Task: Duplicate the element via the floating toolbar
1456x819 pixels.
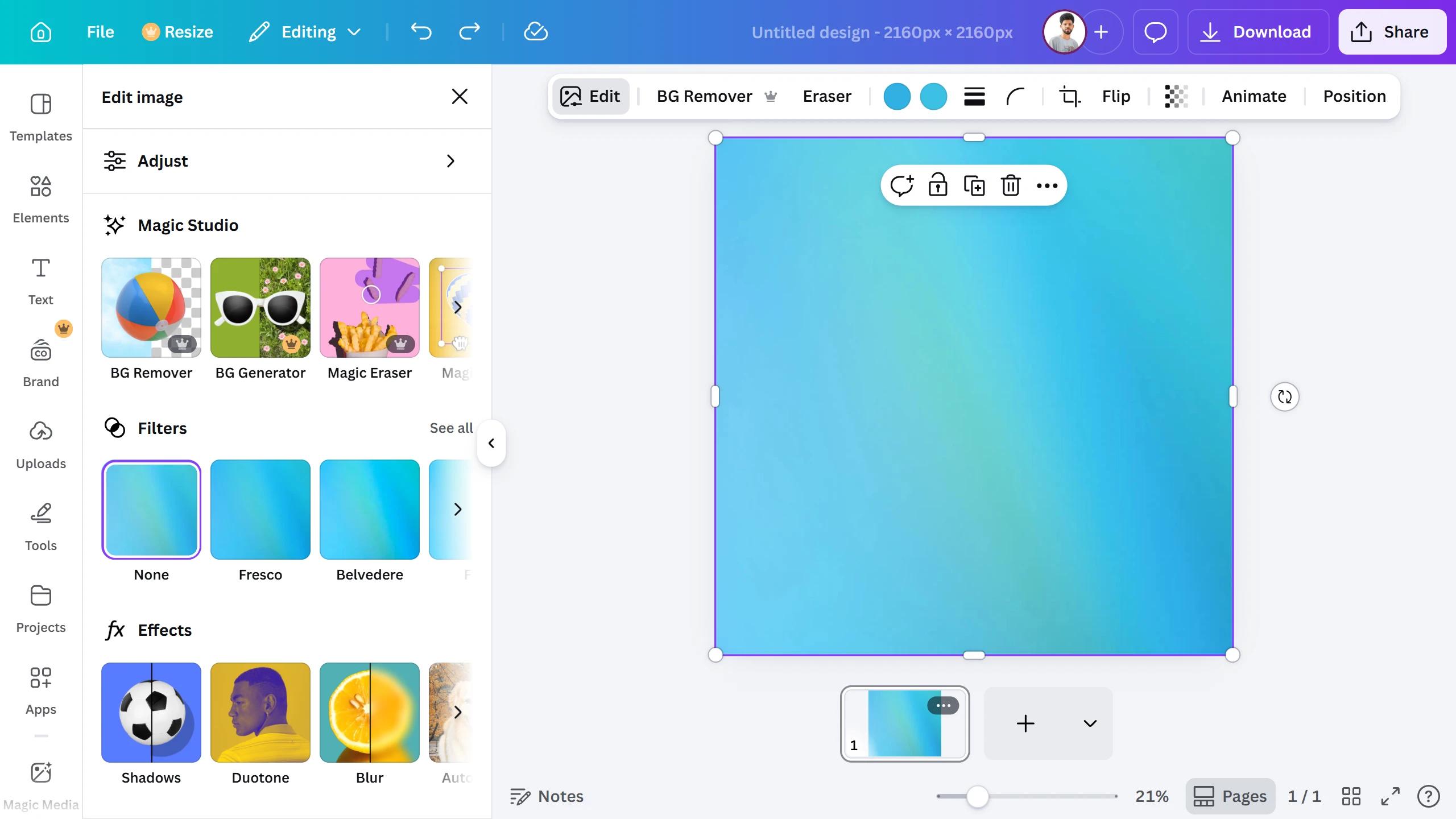Action: pyautogui.click(x=974, y=185)
